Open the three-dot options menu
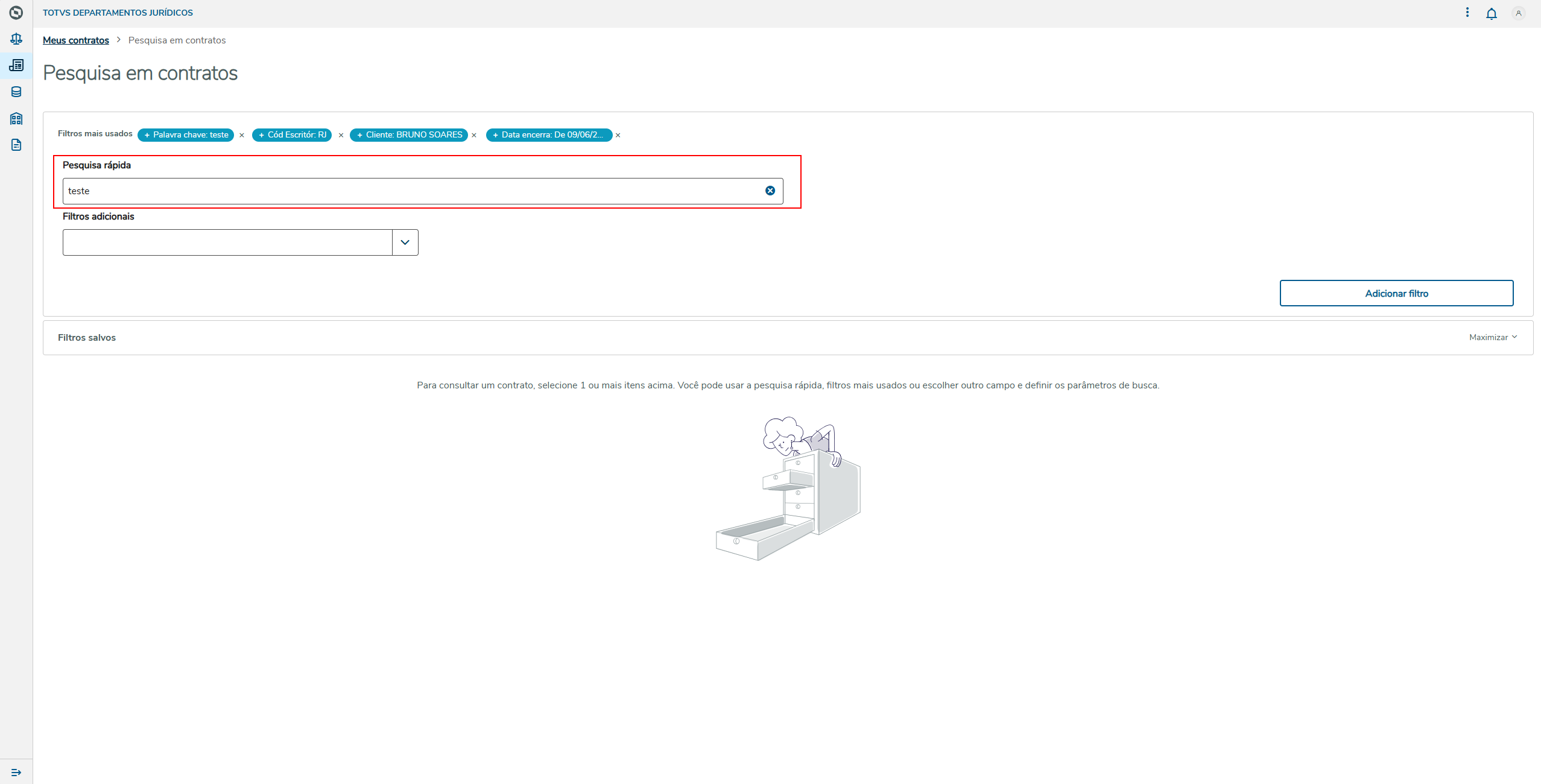This screenshot has width=1541, height=784. (1467, 13)
